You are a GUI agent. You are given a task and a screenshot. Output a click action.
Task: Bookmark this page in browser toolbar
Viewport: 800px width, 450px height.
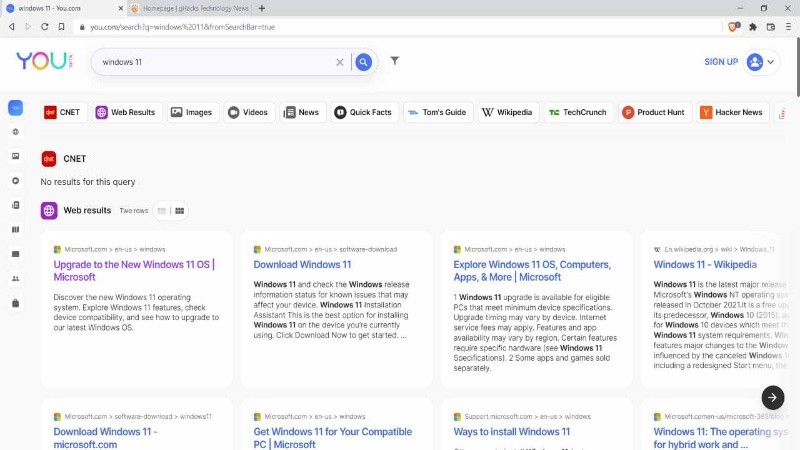(x=61, y=27)
